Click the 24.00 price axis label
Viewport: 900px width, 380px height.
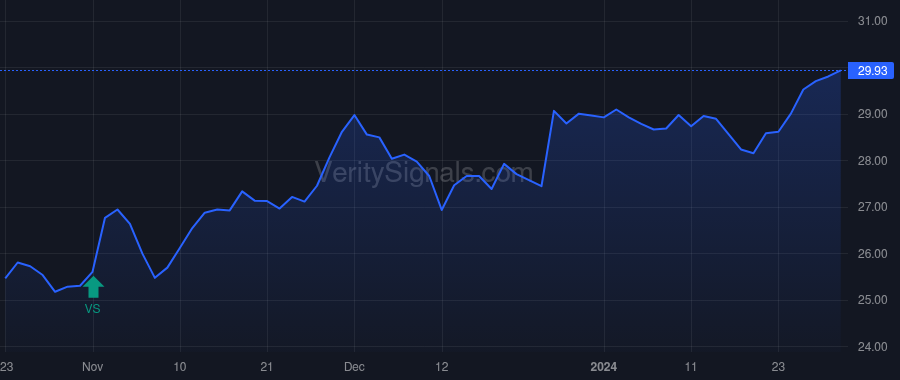[872, 347]
